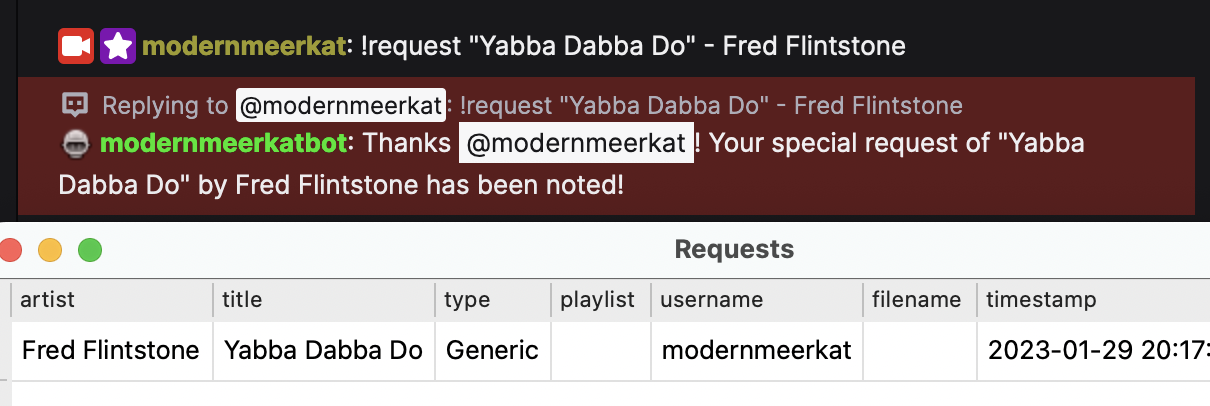Viewport: 1210px width, 406px height.
Task: Select the Generic type cell
Action: point(492,351)
